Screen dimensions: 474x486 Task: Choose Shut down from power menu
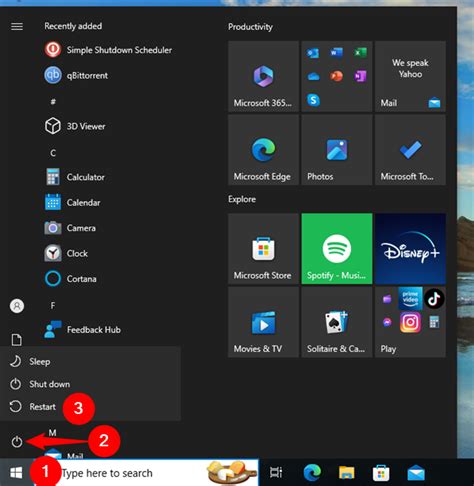90,384
